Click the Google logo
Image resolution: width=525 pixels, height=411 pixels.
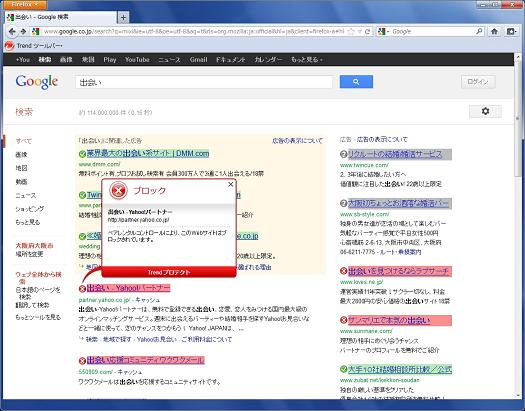(x=37, y=82)
